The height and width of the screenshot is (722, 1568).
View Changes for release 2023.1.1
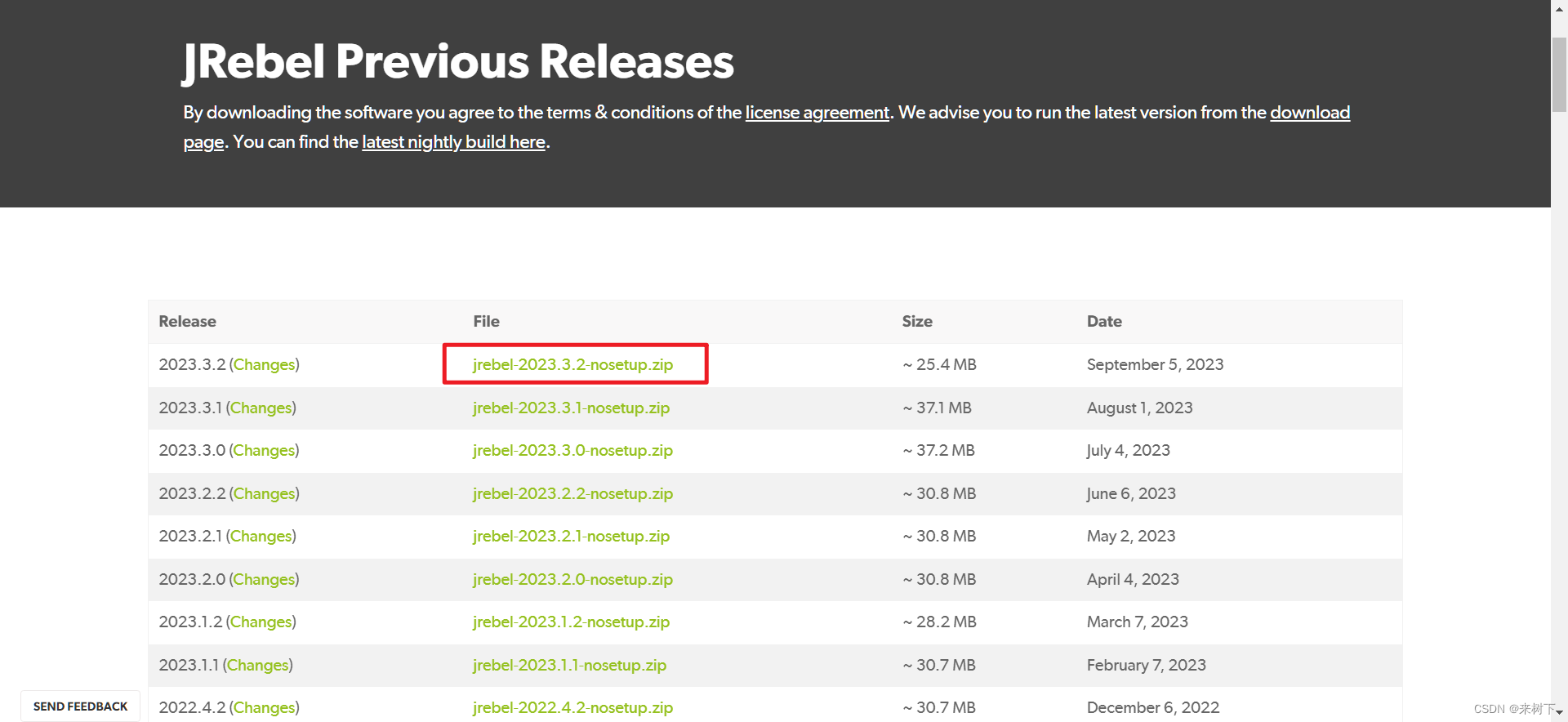pyautogui.click(x=257, y=665)
